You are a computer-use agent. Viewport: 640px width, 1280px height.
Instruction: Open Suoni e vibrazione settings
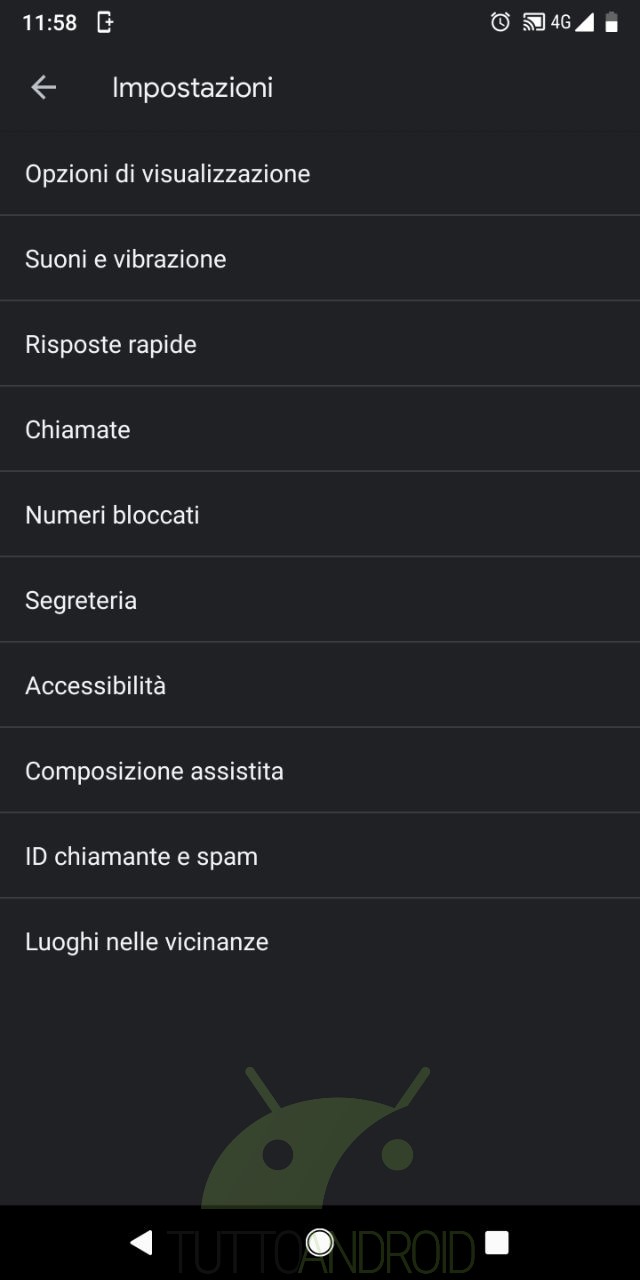pyautogui.click(x=126, y=259)
